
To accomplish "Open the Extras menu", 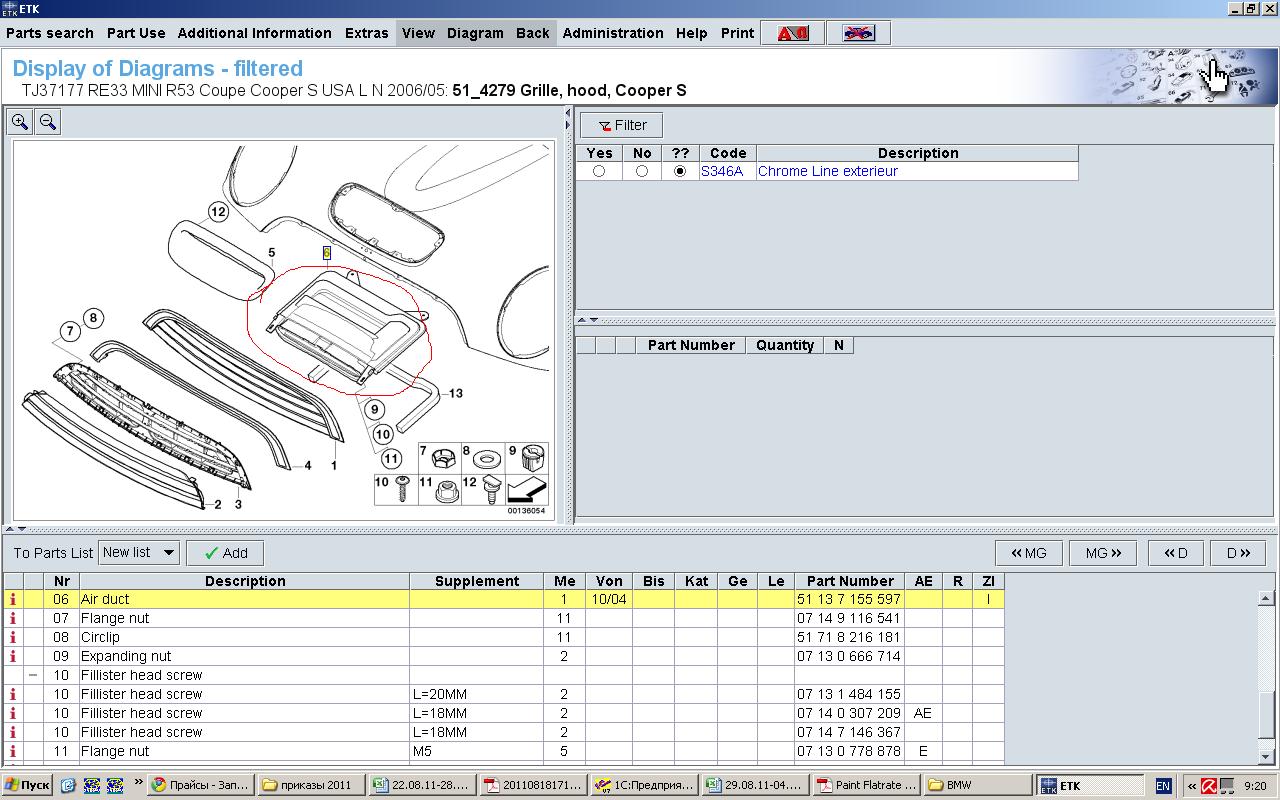I will coord(366,33).
